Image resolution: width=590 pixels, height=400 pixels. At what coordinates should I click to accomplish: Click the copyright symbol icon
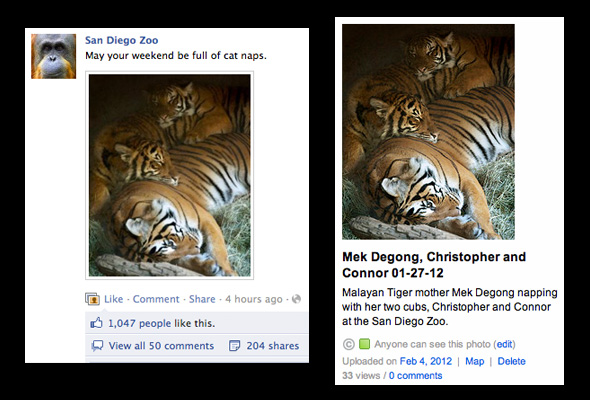349,344
